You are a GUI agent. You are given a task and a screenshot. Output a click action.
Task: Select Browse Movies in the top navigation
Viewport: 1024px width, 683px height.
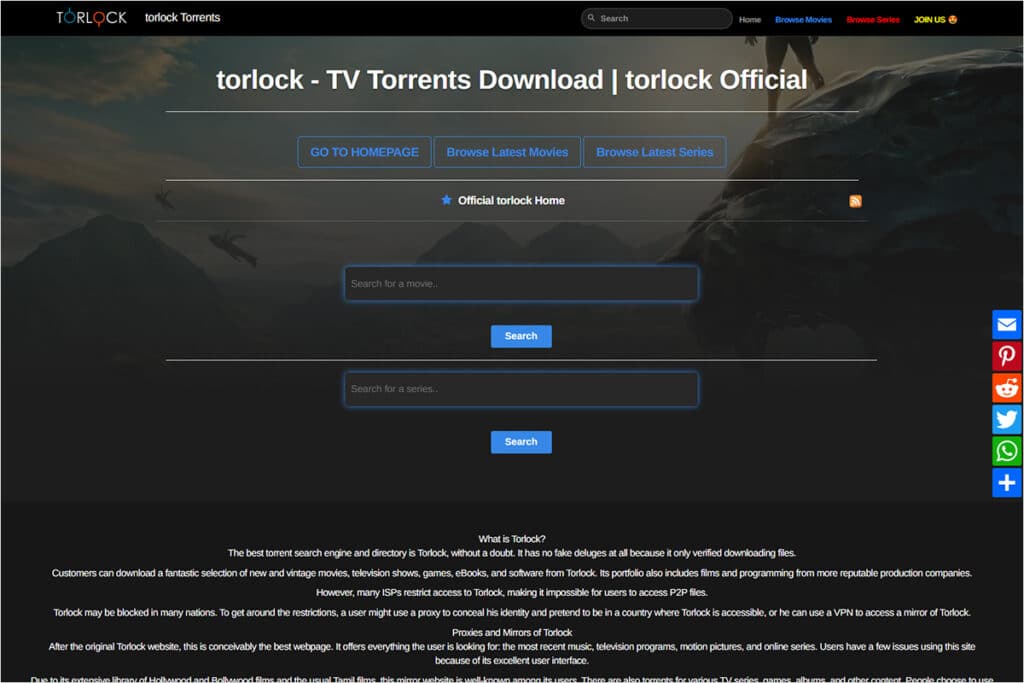(803, 19)
